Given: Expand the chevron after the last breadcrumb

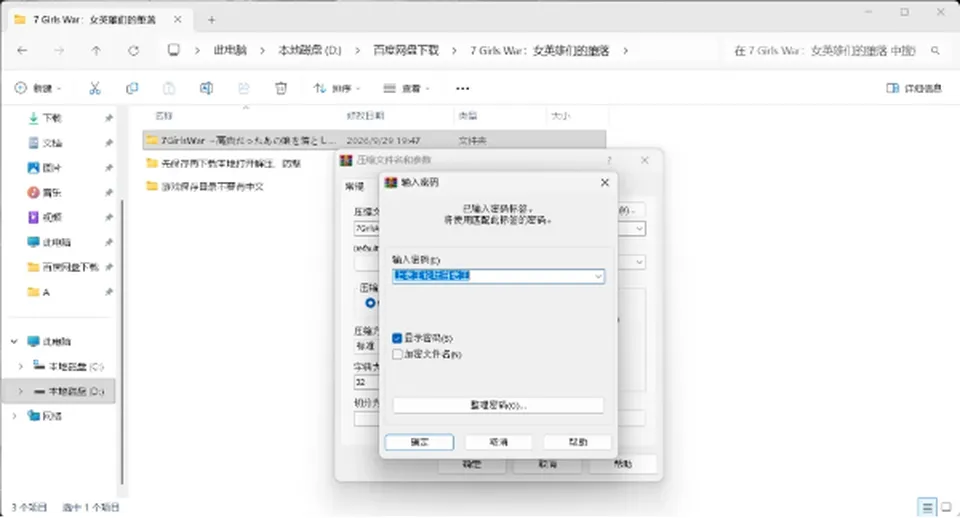Looking at the screenshot, I should pyautogui.click(x=625, y=51).
